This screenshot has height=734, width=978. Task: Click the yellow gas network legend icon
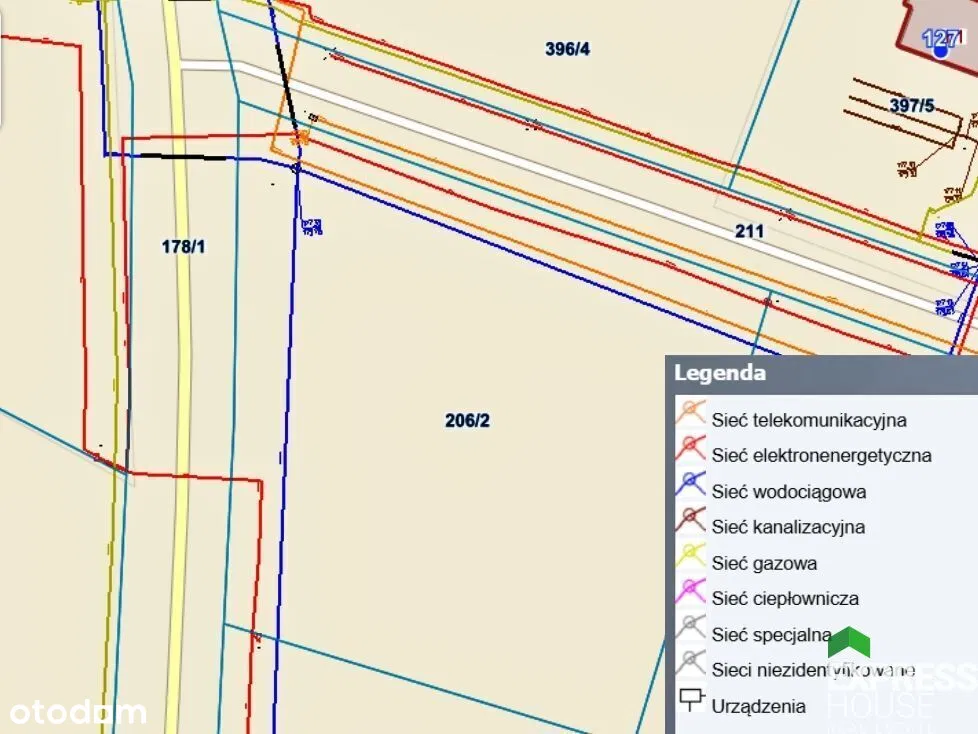coord(691,557)
